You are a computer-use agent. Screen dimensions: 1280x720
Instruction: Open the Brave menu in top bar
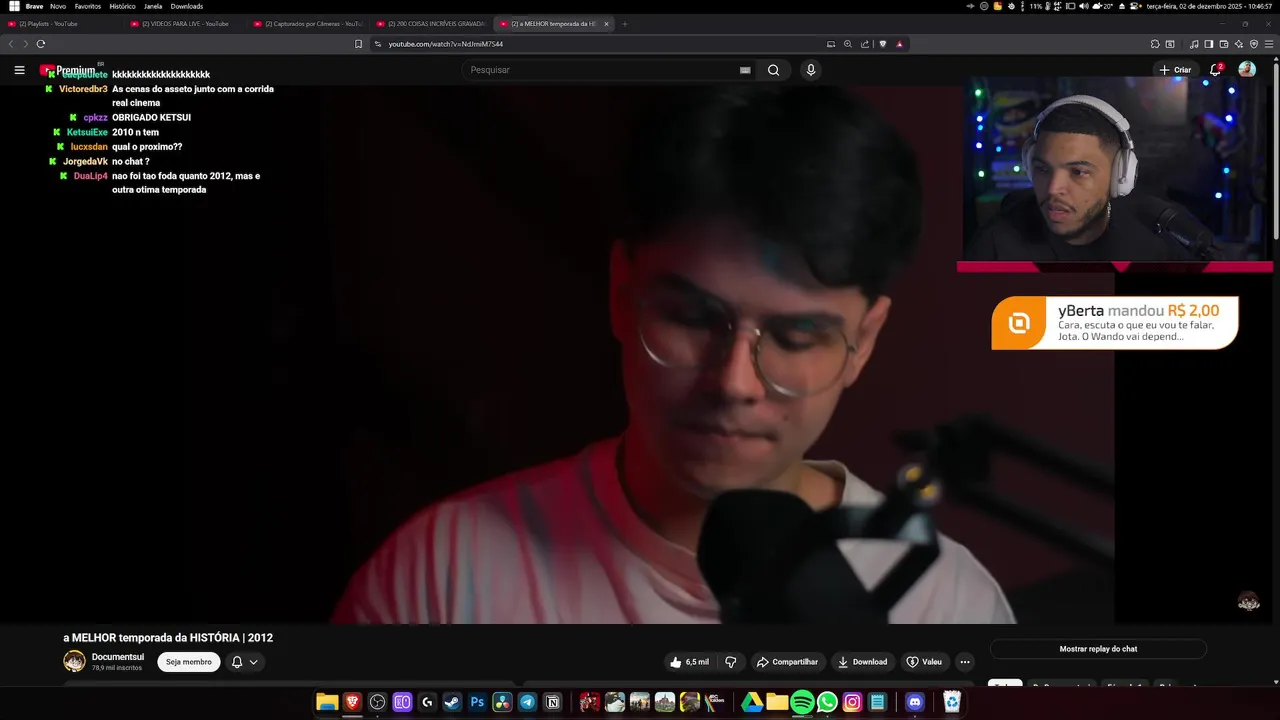pos(35,6)
